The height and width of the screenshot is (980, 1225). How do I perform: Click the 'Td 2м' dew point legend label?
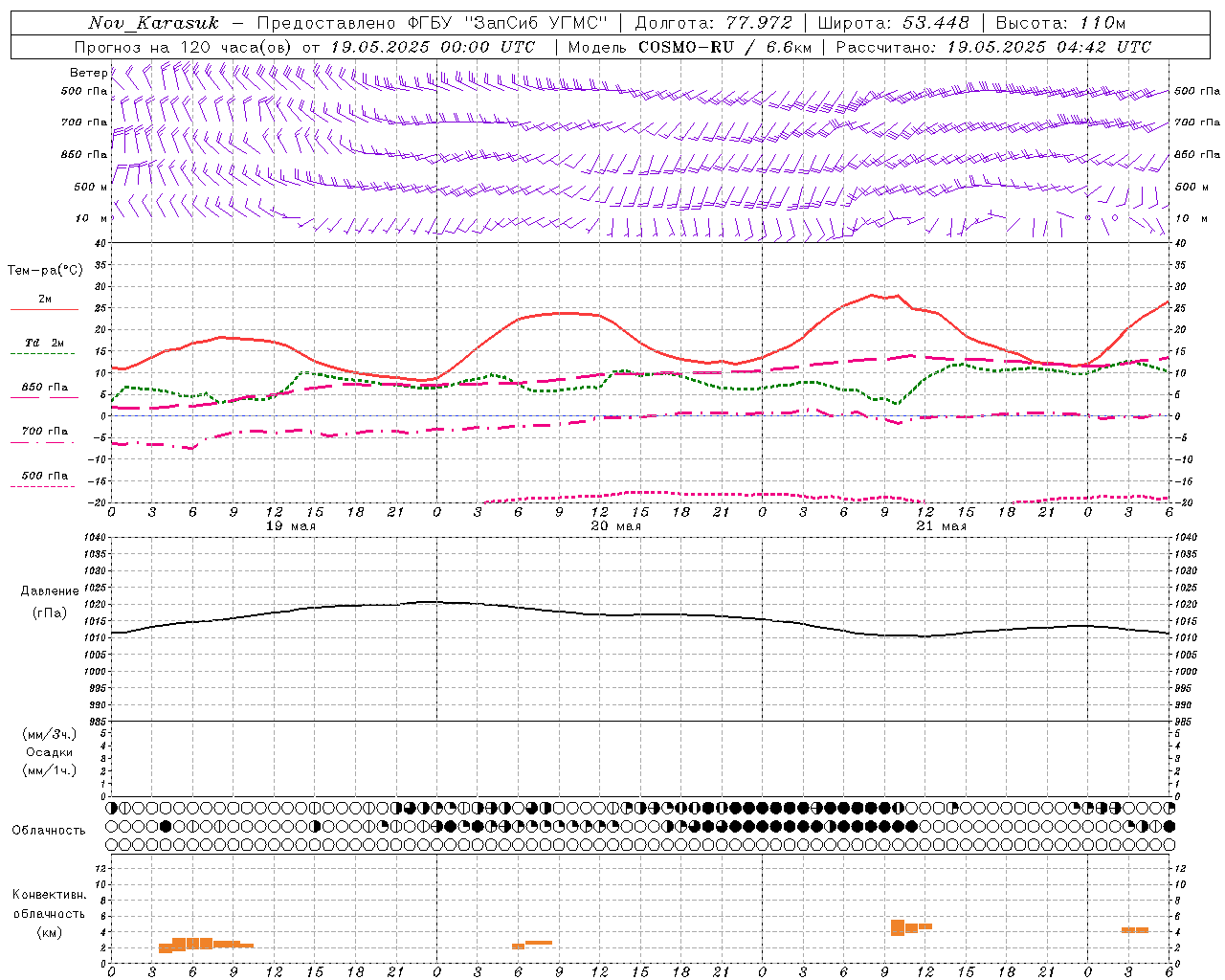click(x=45, y=343)
